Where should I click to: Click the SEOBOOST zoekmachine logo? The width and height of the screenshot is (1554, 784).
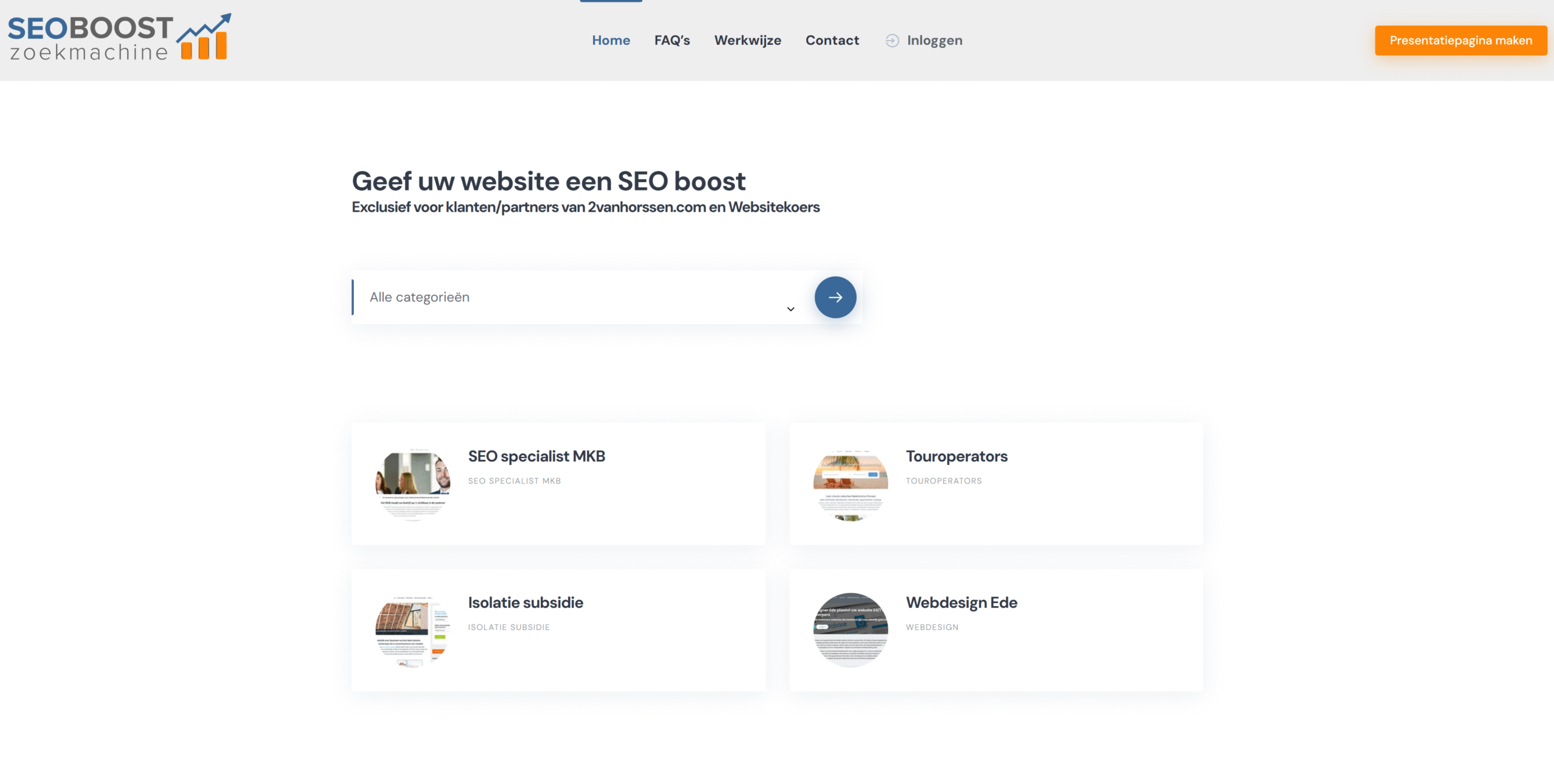coord(119,38)
